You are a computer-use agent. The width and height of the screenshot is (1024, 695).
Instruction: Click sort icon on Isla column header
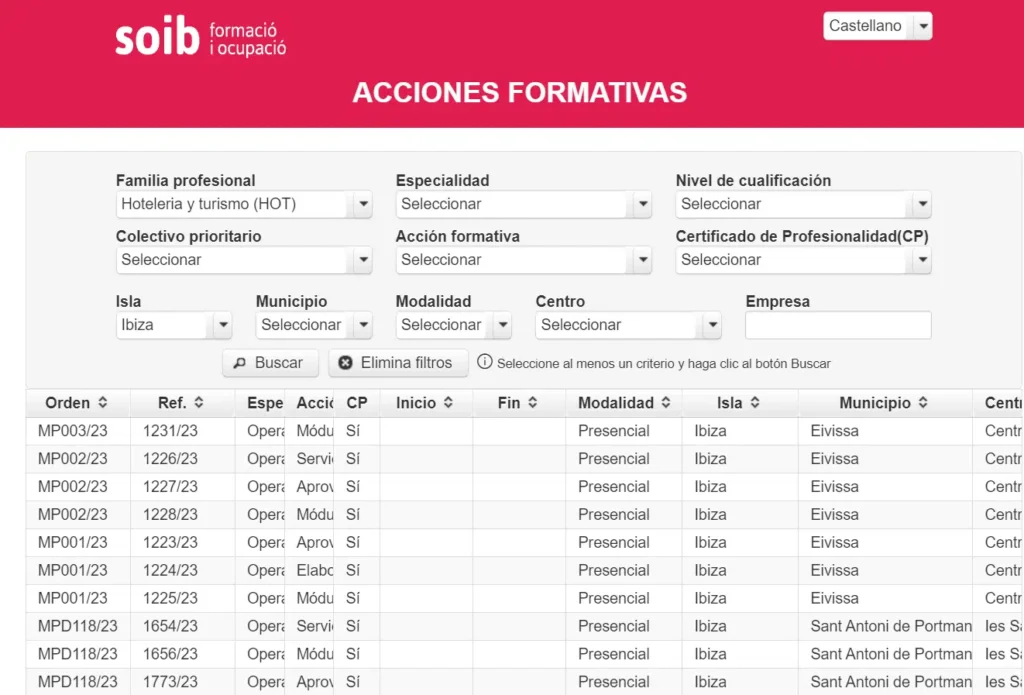coord(755,403)
